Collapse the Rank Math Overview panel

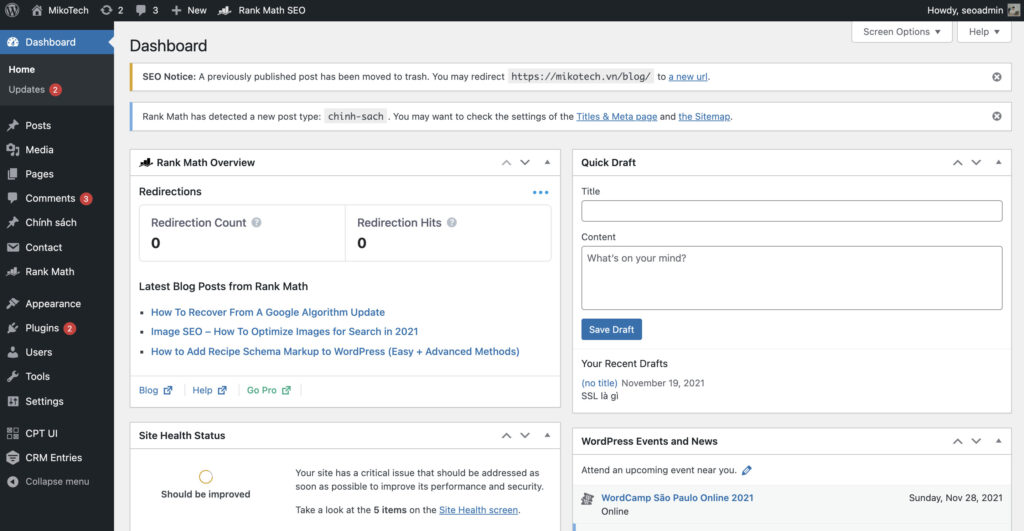point(547,162)
